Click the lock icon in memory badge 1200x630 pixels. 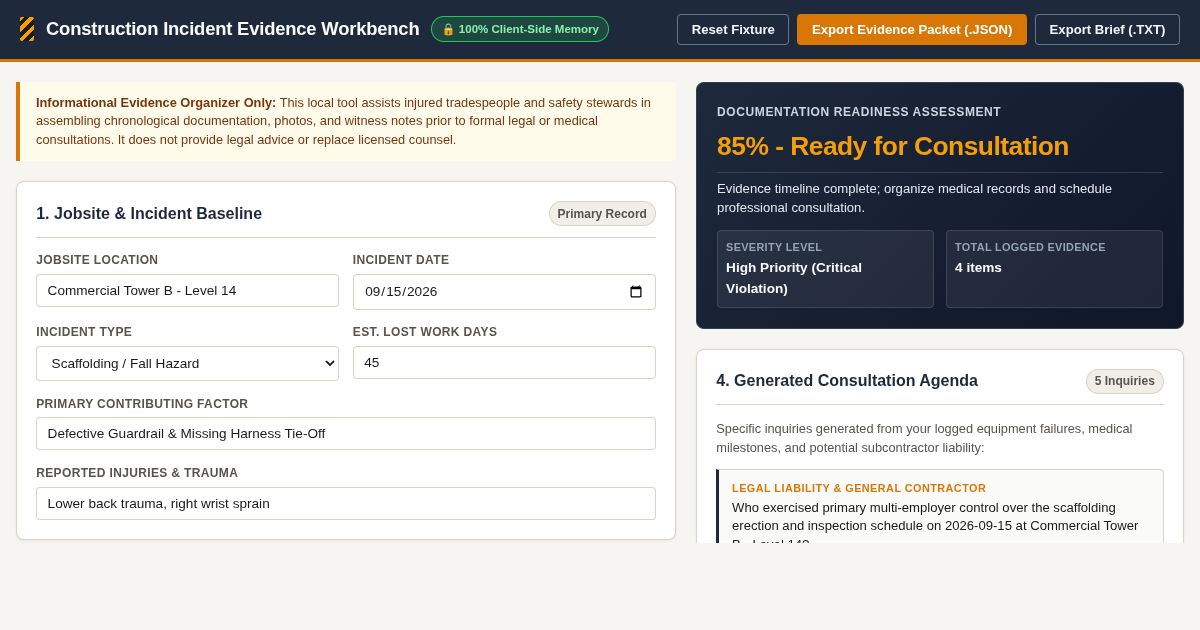pyautogui.click(x=448, y=29)
